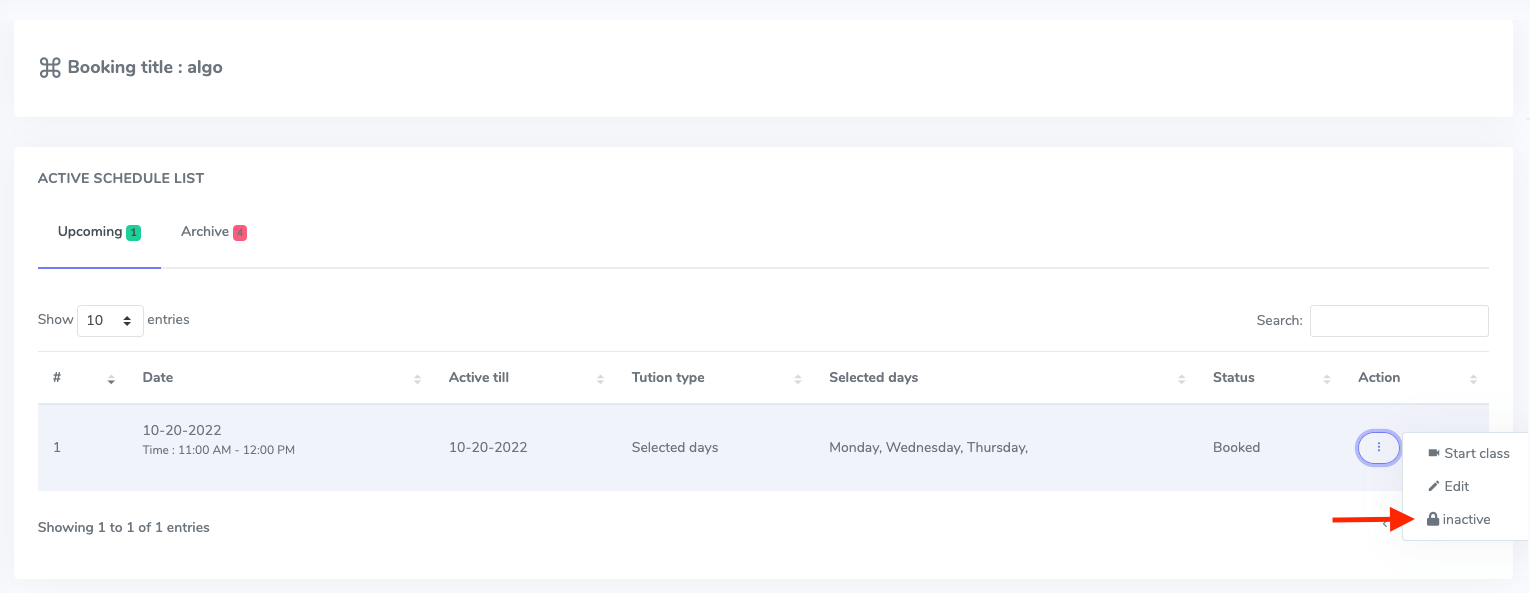Screen dimensions: 1530x593
Task: Click the command icon beside Booking title
Action: click(50, 68)
